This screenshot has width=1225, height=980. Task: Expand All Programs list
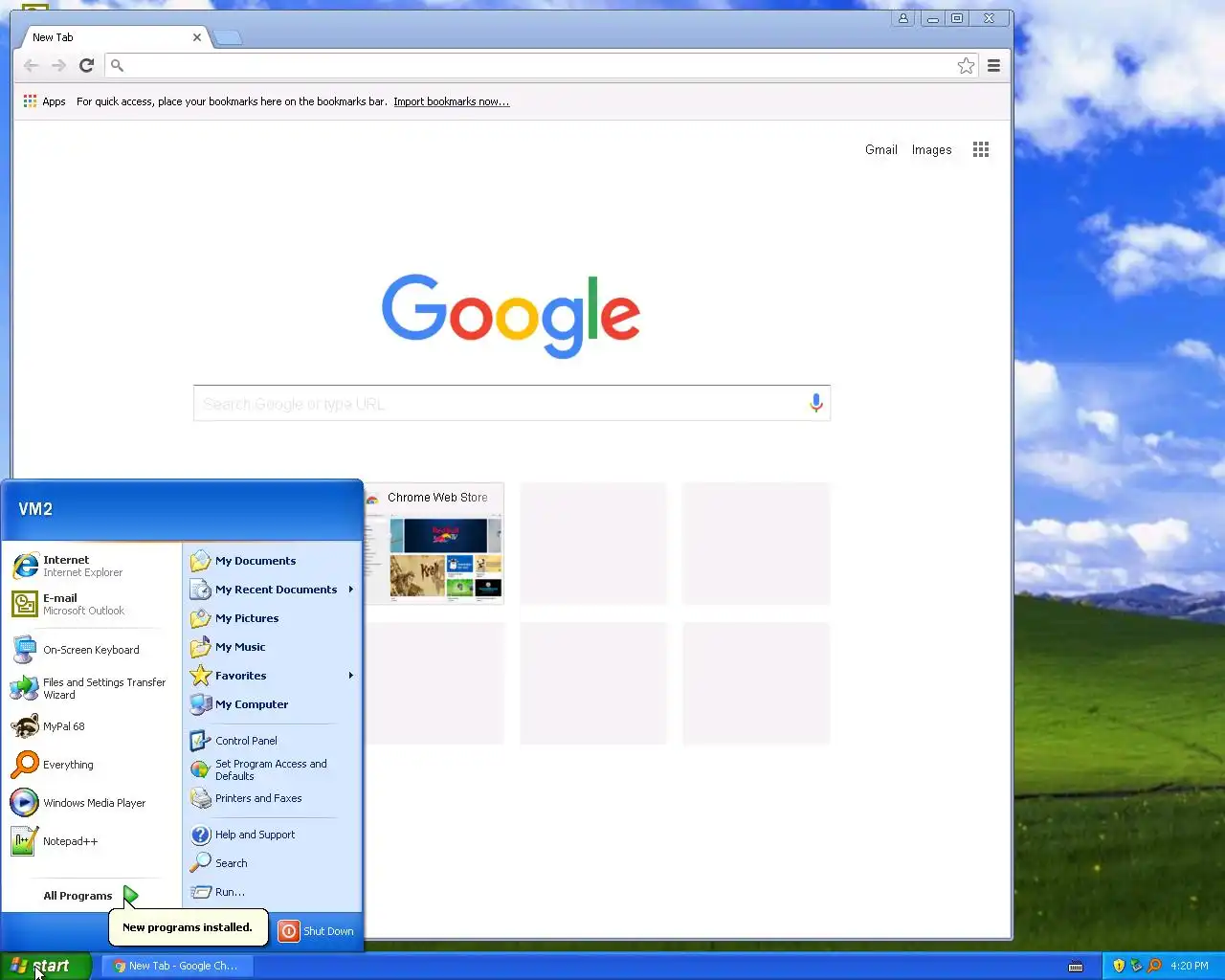point(91,896)
